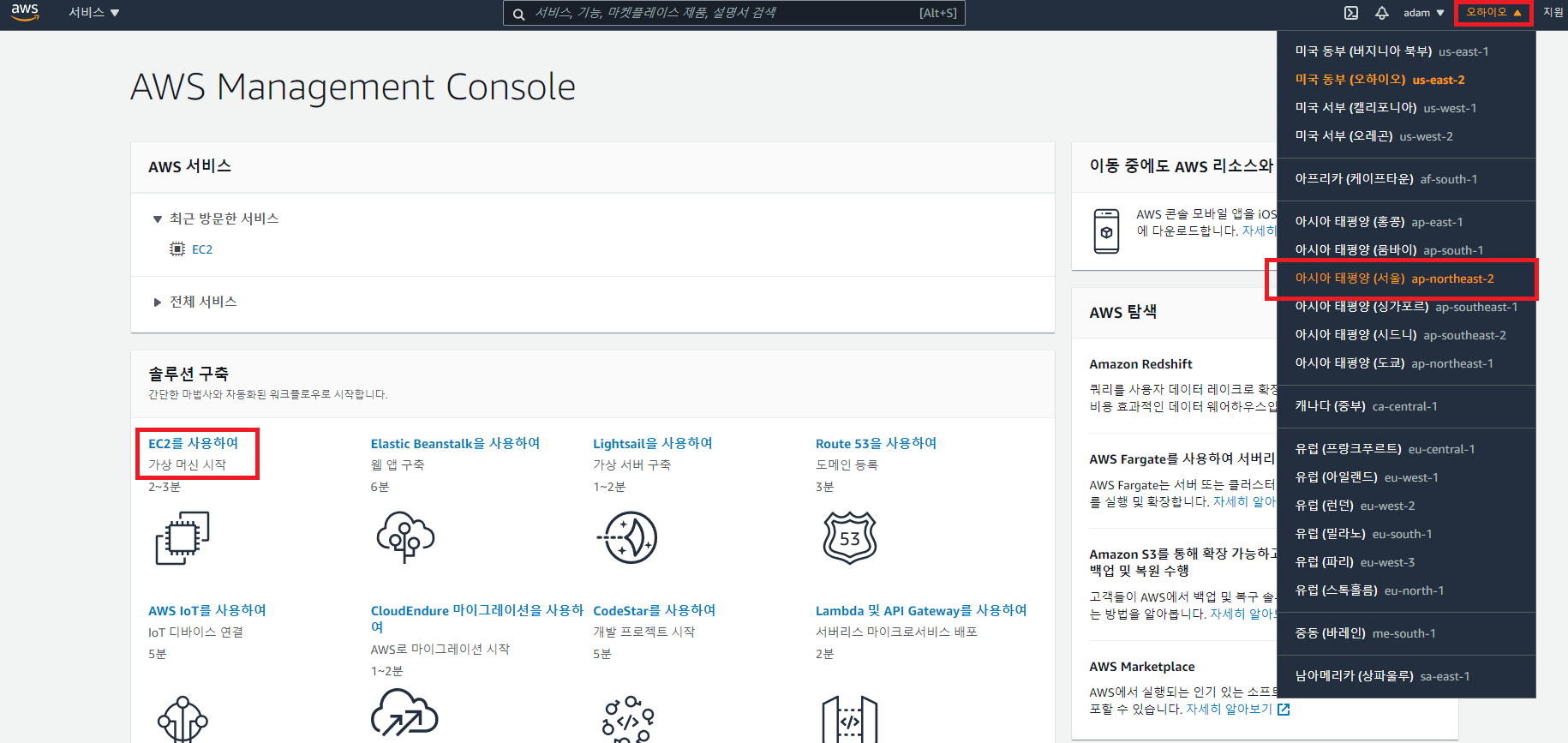Click AWS Marketplace 자세히 알아보기 link
This screenshot has height=743, width=1568.
click(x=1229, y=710)
